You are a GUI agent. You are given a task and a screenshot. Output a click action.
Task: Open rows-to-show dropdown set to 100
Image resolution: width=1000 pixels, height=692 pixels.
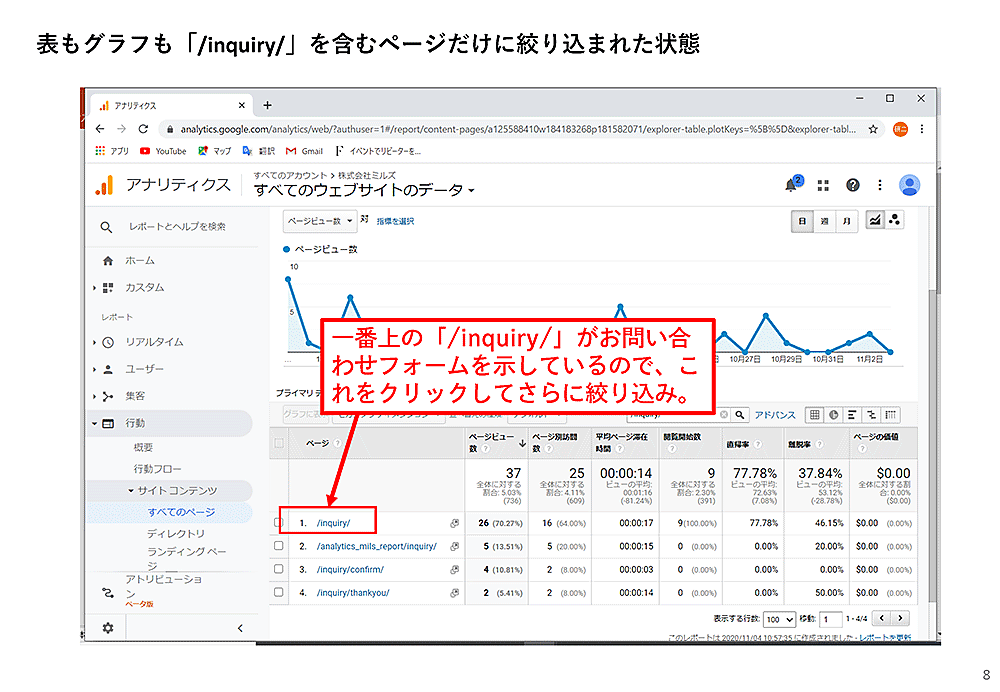click(x=778, y=620)
